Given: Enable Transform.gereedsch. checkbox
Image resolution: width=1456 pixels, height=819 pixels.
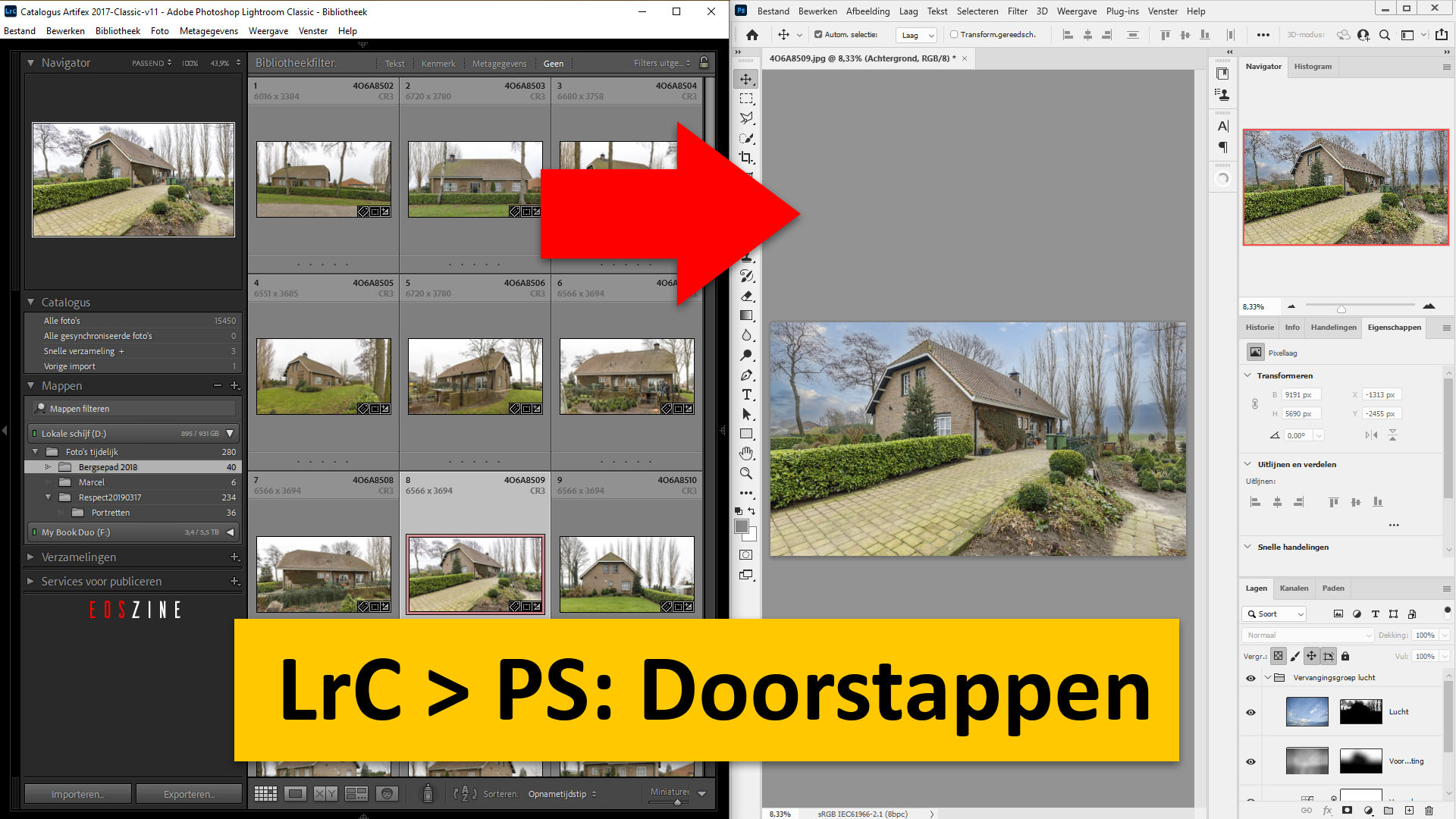Looking at the screenshot, I should point(953,35).
